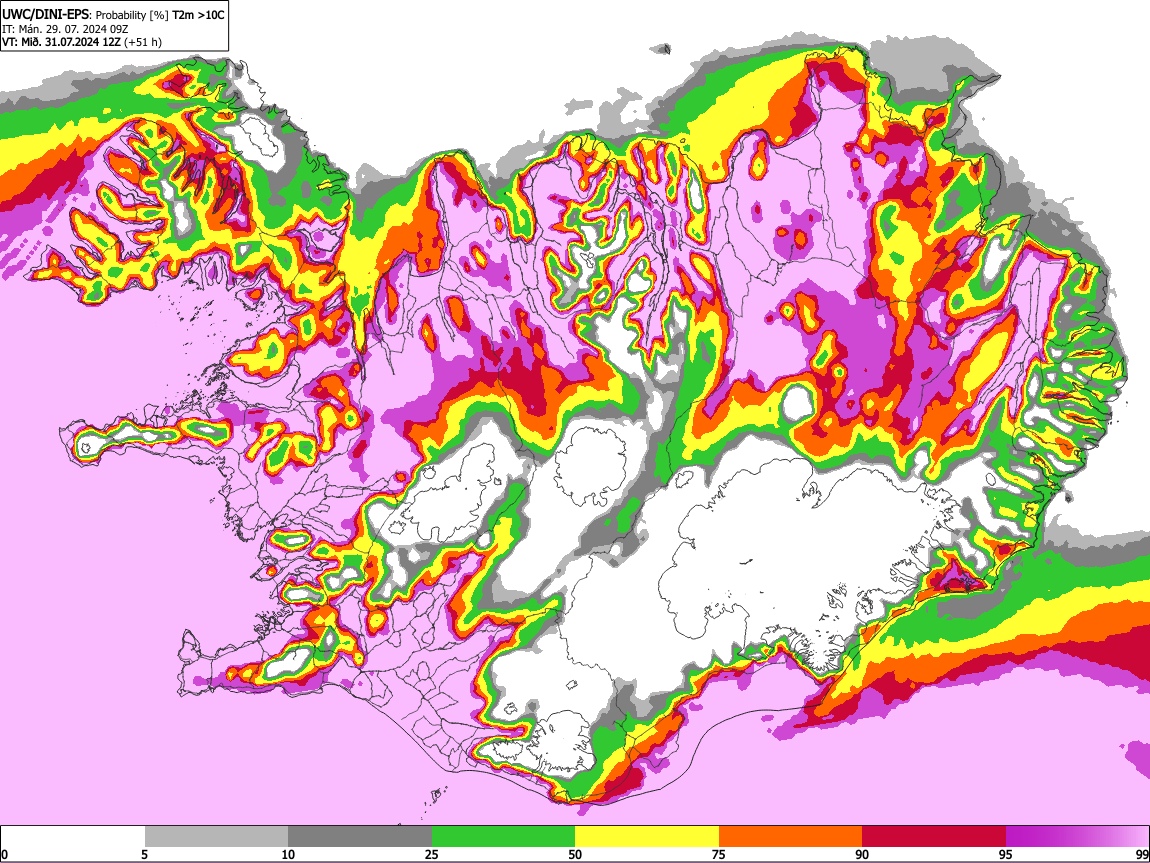This screenshot has height=863, width=1150.
Task: Click the green 25–50 legend swatch
Action: click(x=503, y=837)
